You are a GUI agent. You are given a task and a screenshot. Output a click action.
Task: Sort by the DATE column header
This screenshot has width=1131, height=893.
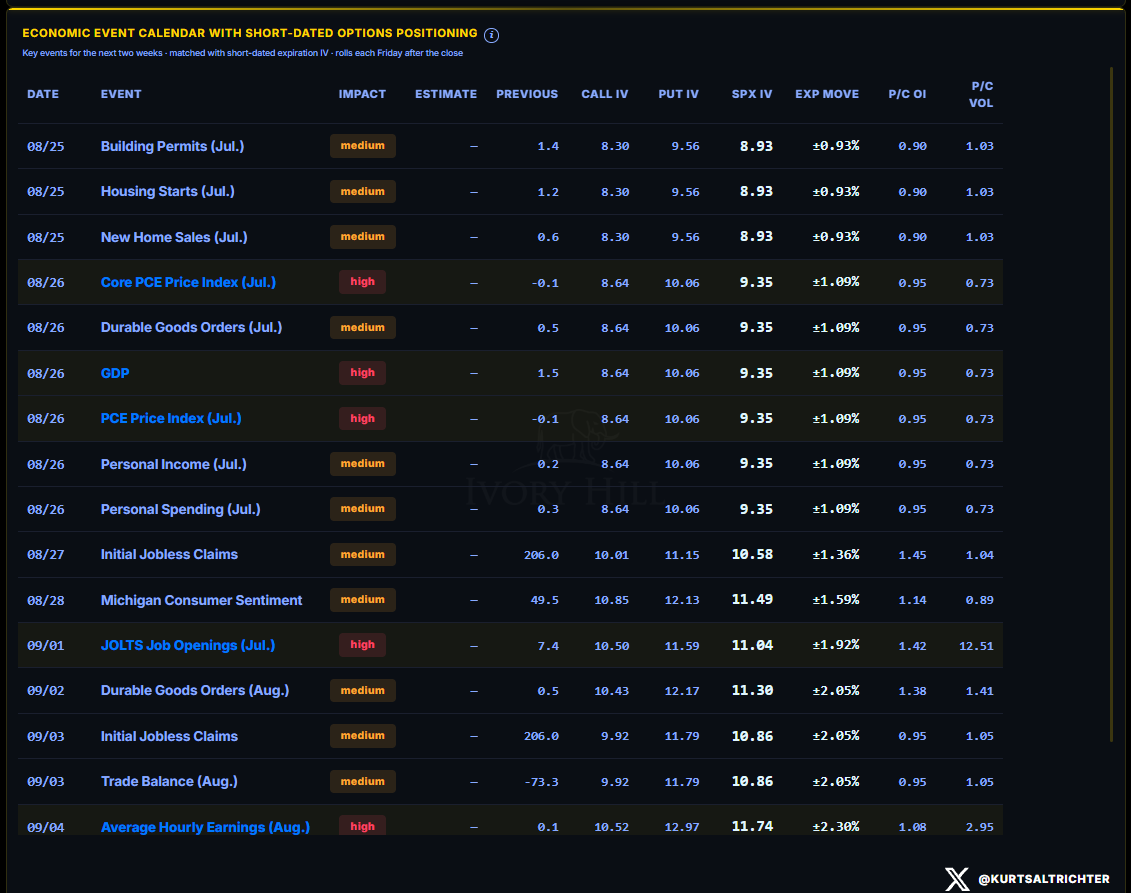click(43, 94)
